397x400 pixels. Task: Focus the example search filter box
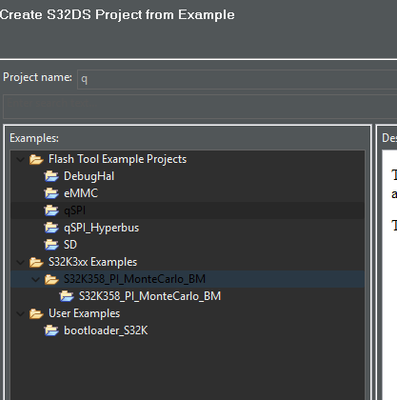tap(200, 106)
